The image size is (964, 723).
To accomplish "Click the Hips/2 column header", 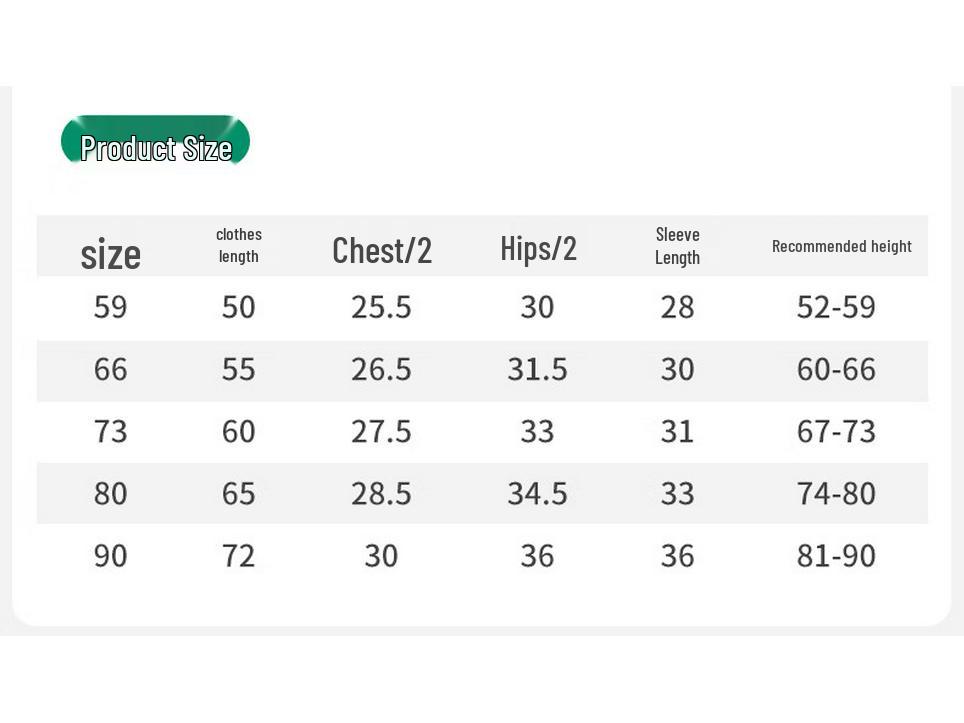I will [x=539, y=248].
